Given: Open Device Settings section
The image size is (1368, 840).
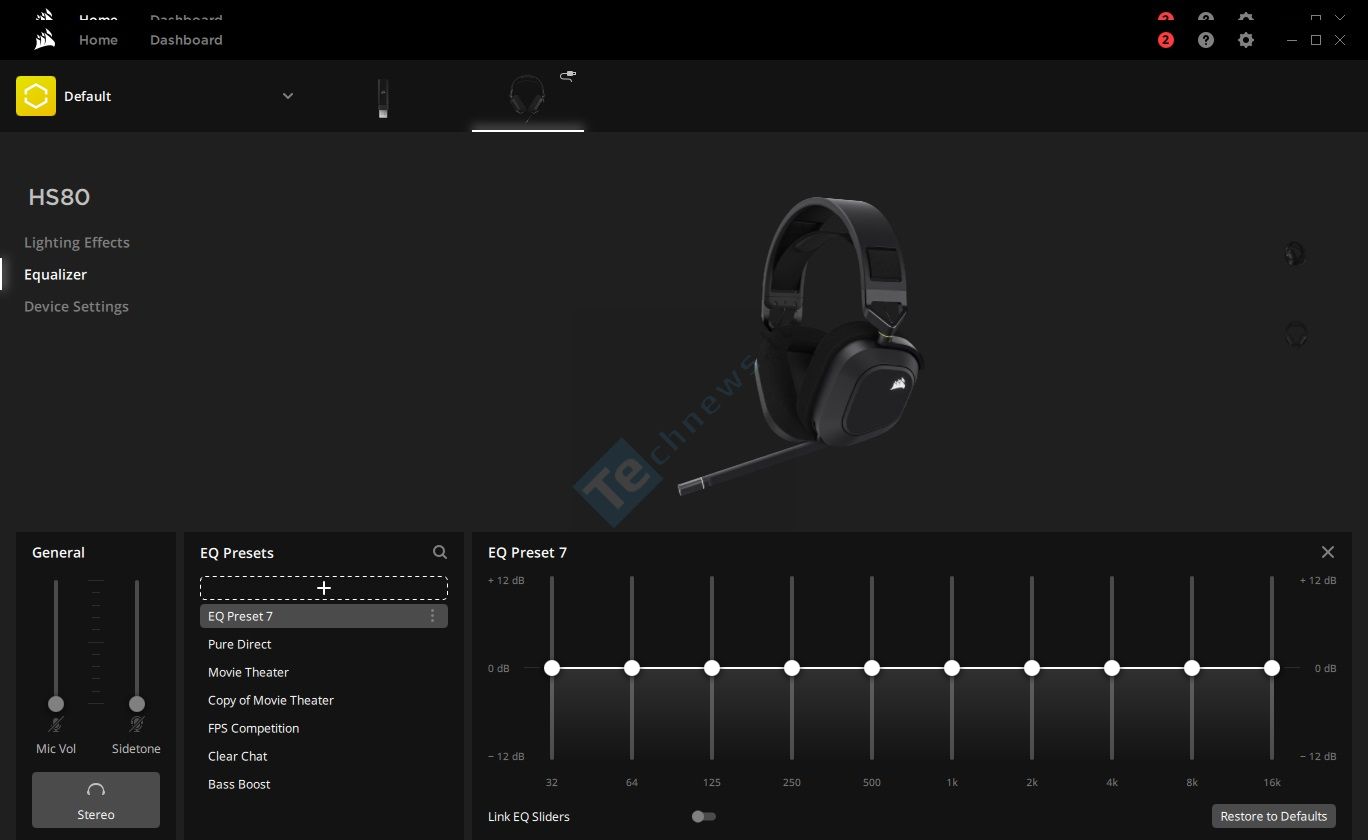Looking at the screenshot, I should click(76, 306).
